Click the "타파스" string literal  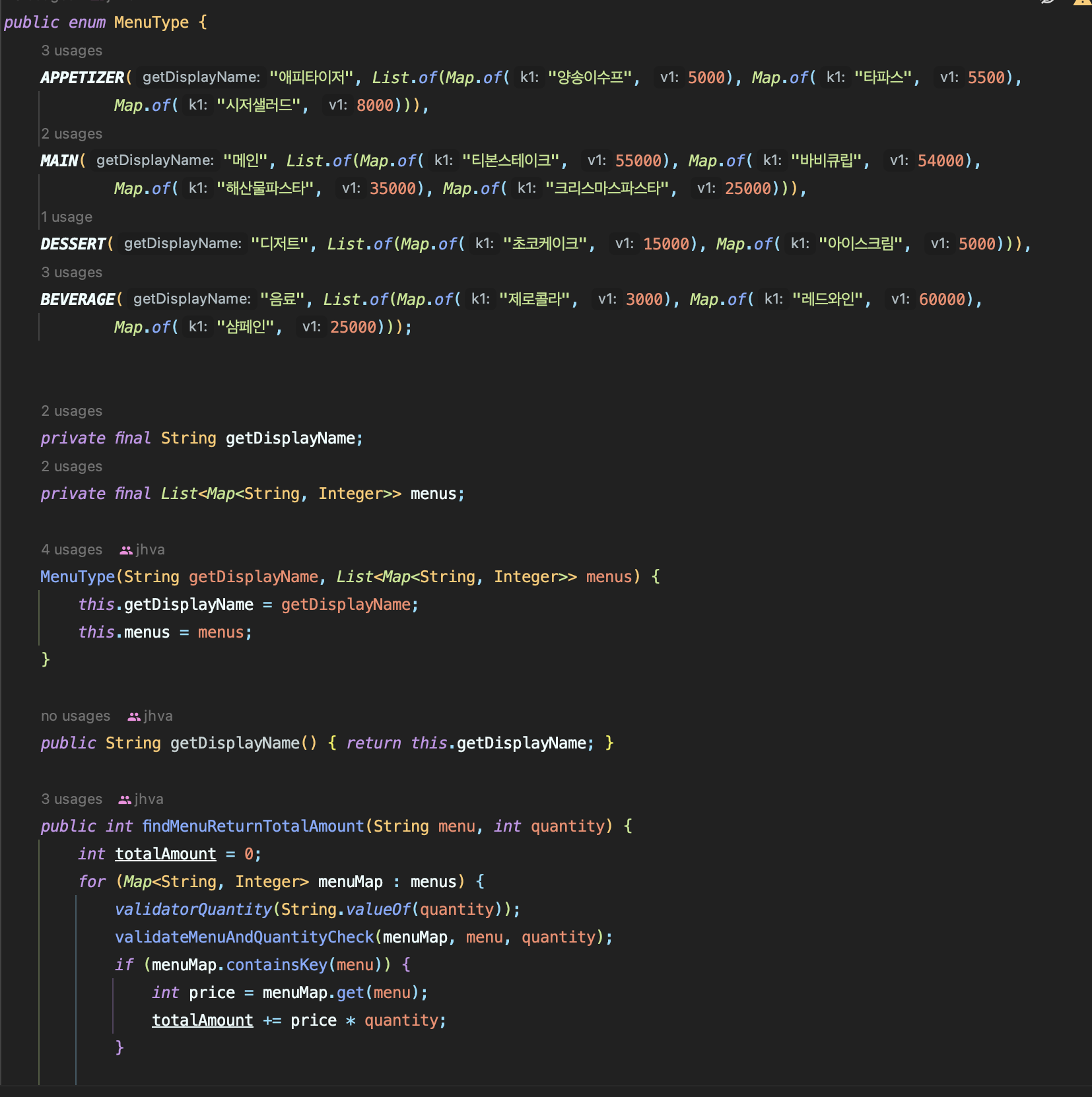[x=883, y=78]
